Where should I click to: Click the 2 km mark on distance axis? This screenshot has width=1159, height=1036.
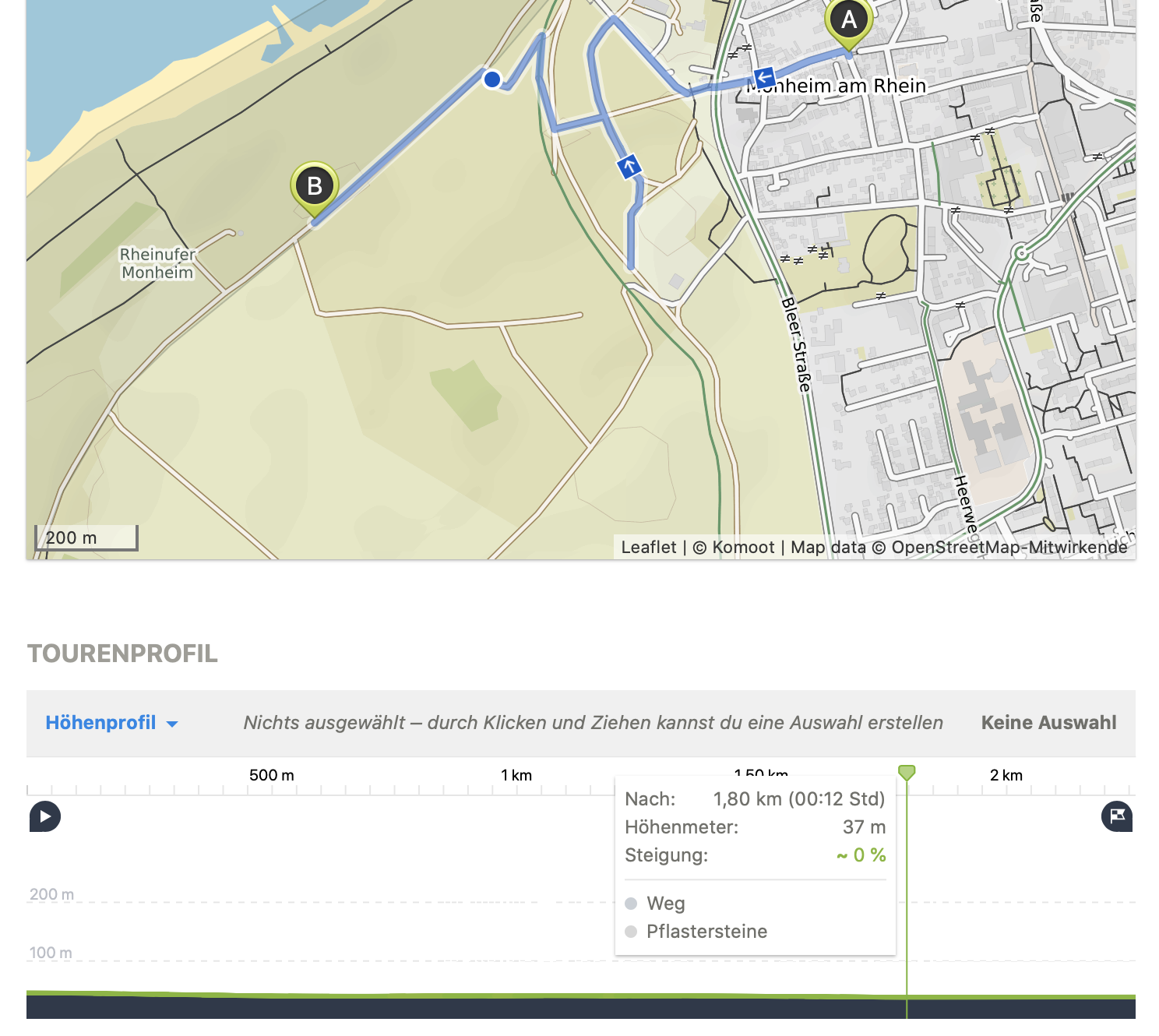coord(1006,776)
